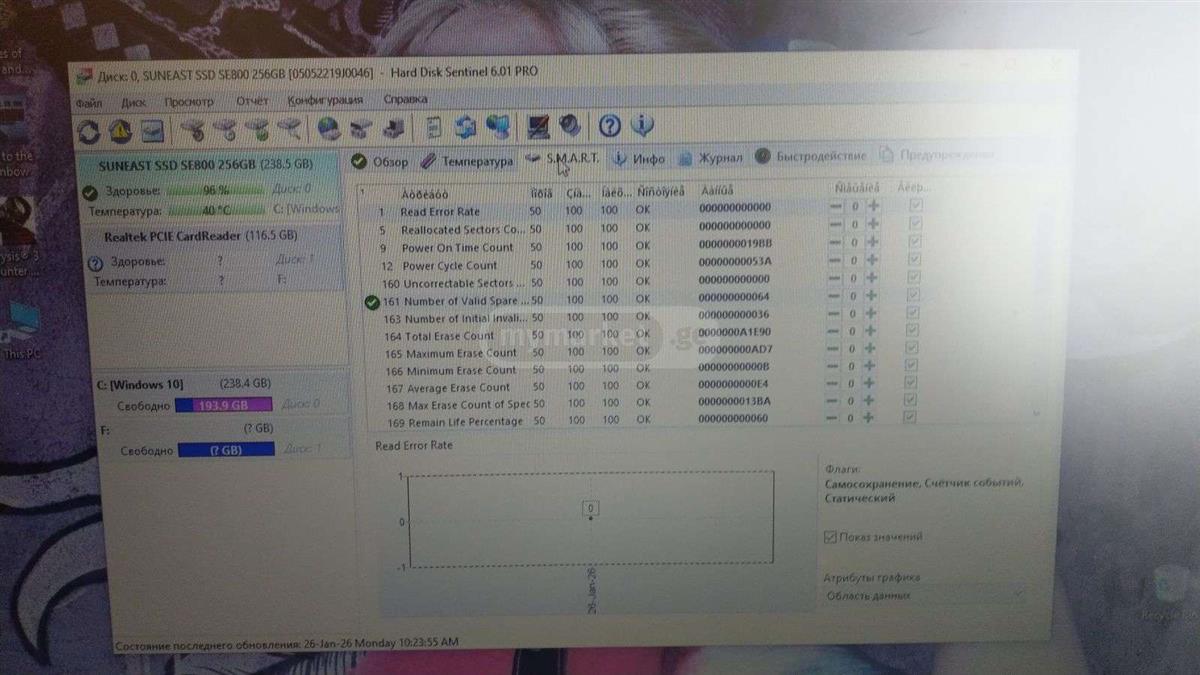Click the globe icon in the toolbar
Viewport: 1200px width, 675px height.
click(x=328, y=129)
